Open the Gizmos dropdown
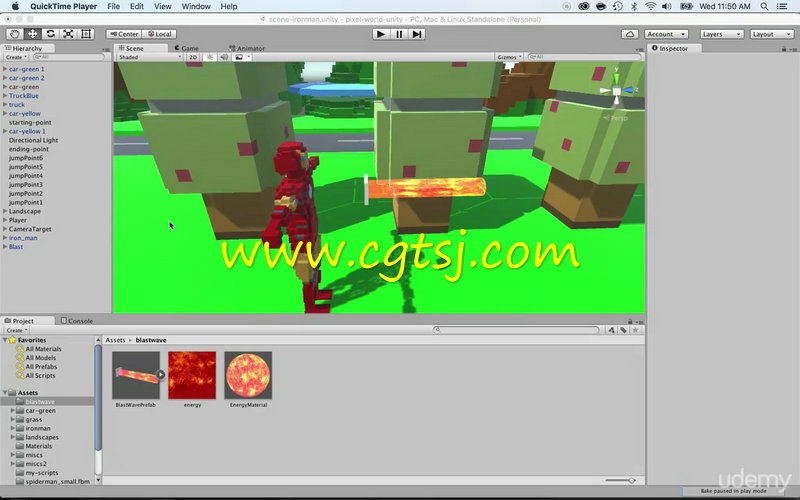This screenshot has width=800, height=500. pos(509,57)
